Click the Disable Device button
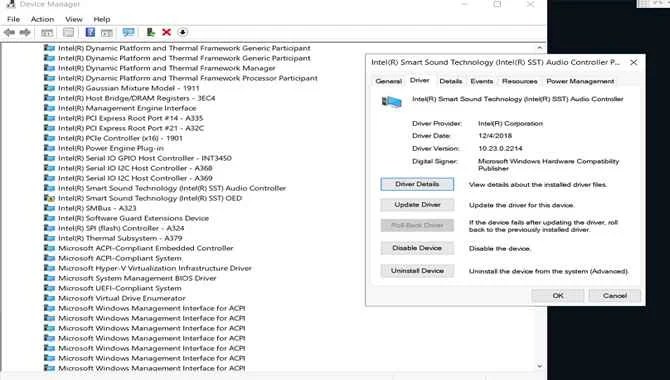Image resolution: width=670 pixels, height=380 pixels. pyautogui.click(x=417, y=248)
